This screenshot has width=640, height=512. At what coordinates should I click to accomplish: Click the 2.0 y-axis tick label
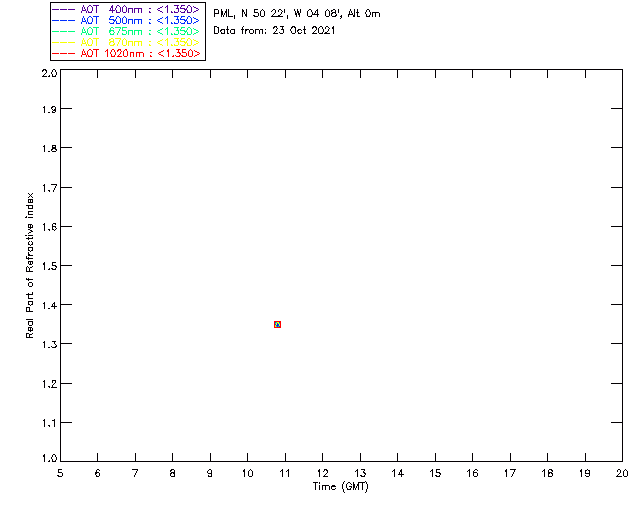pyautogui.click(x=49, y=73)
